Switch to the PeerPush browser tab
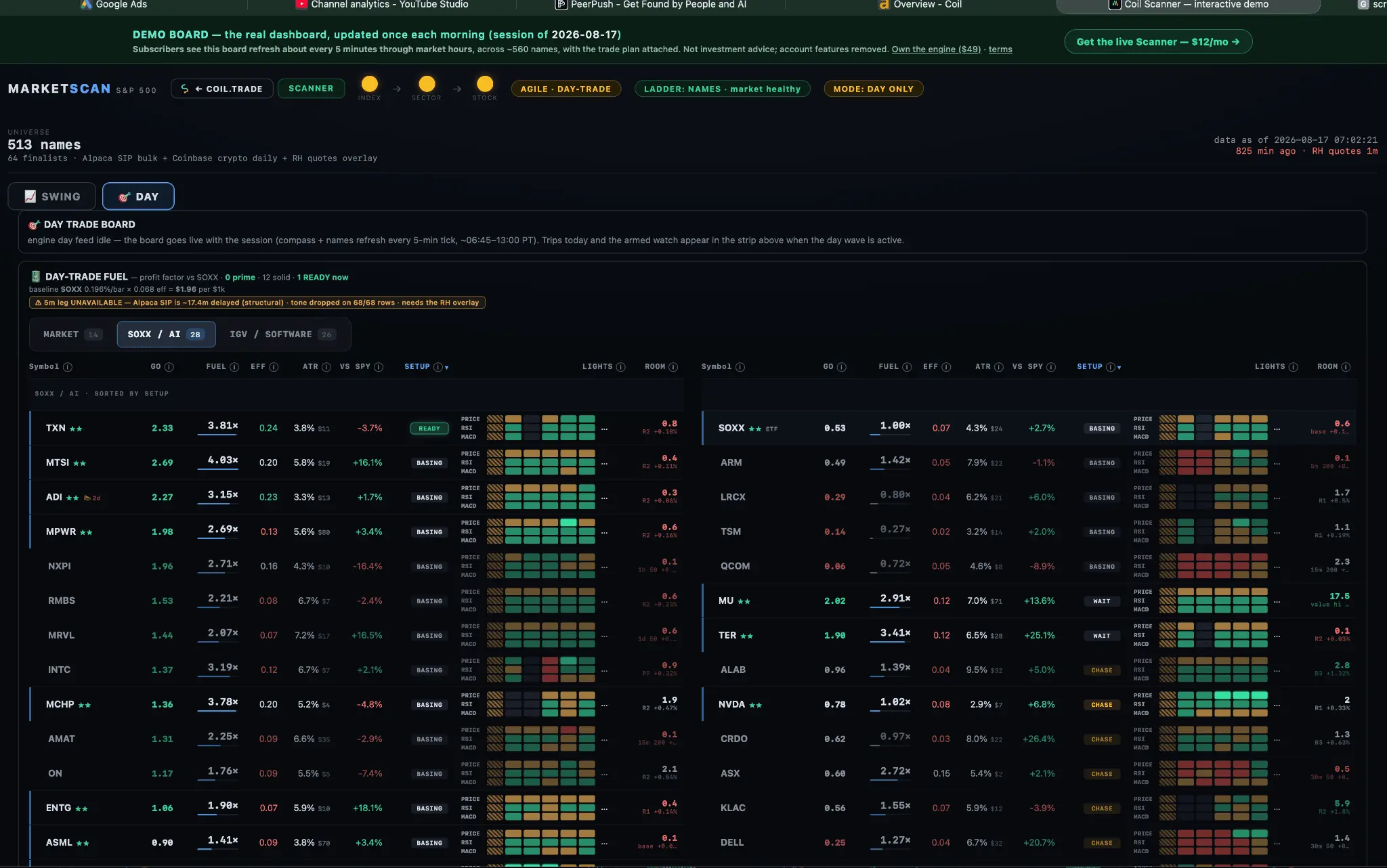 pyautogui.click(x=651, y=5)
